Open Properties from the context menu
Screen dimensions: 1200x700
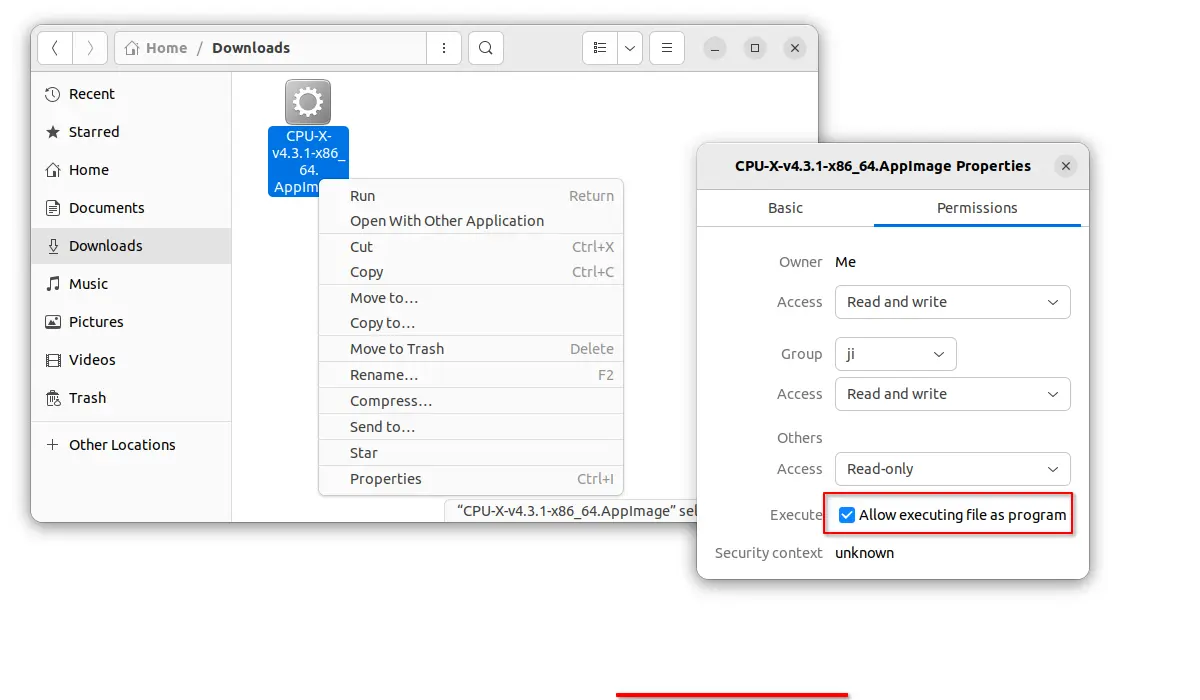coord(471,479)
